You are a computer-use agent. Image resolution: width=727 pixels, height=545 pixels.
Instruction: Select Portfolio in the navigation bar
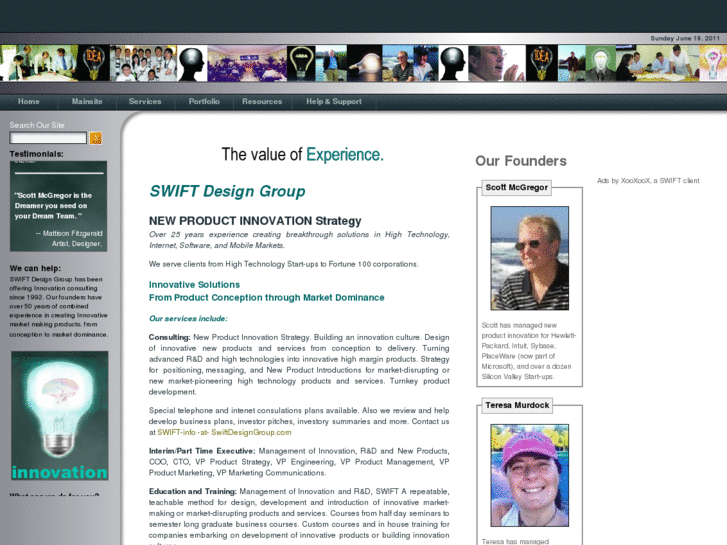point(204,102)
